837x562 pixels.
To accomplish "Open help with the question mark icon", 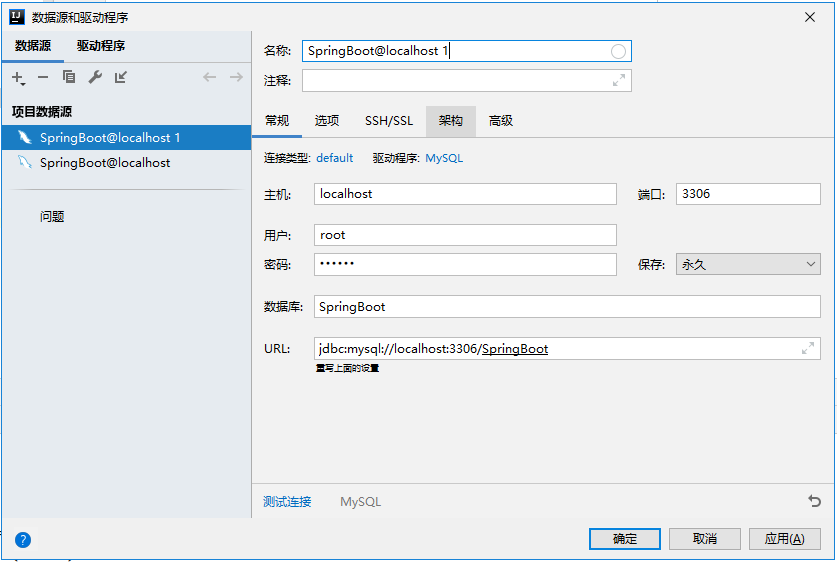I will tap(23, 540).
